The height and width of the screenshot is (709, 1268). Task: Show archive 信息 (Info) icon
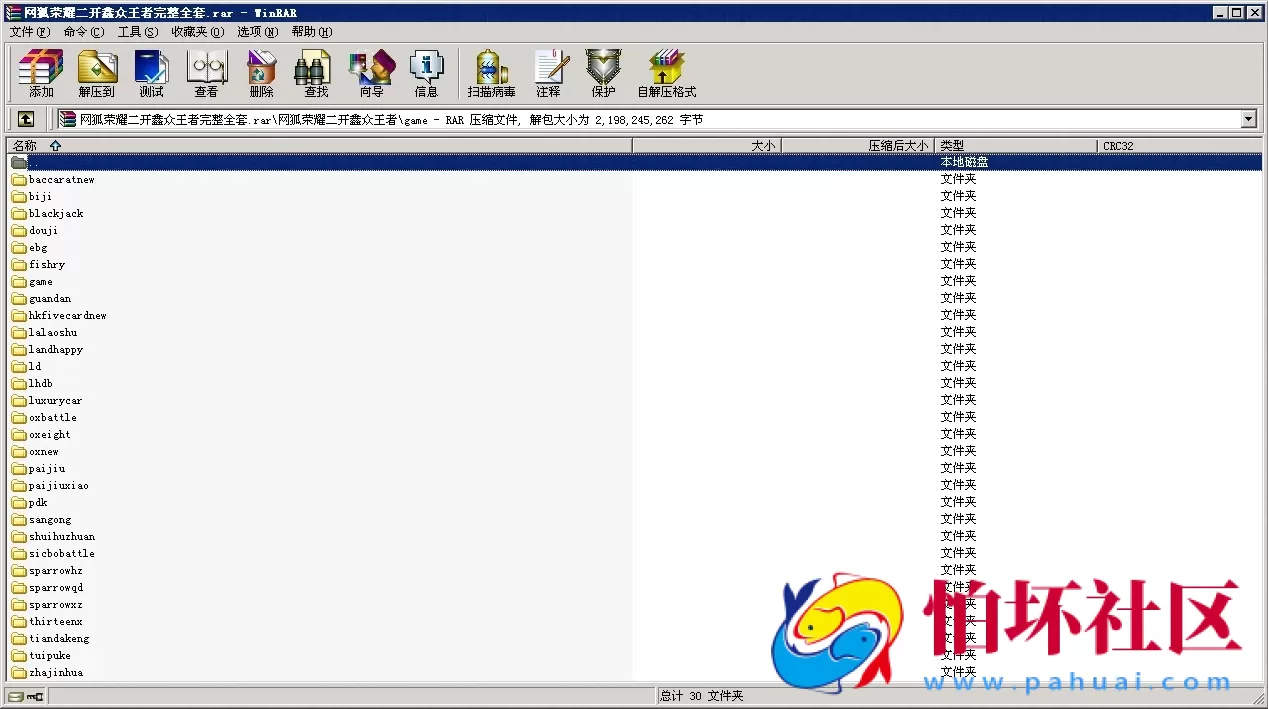click(x=426, y=74)
